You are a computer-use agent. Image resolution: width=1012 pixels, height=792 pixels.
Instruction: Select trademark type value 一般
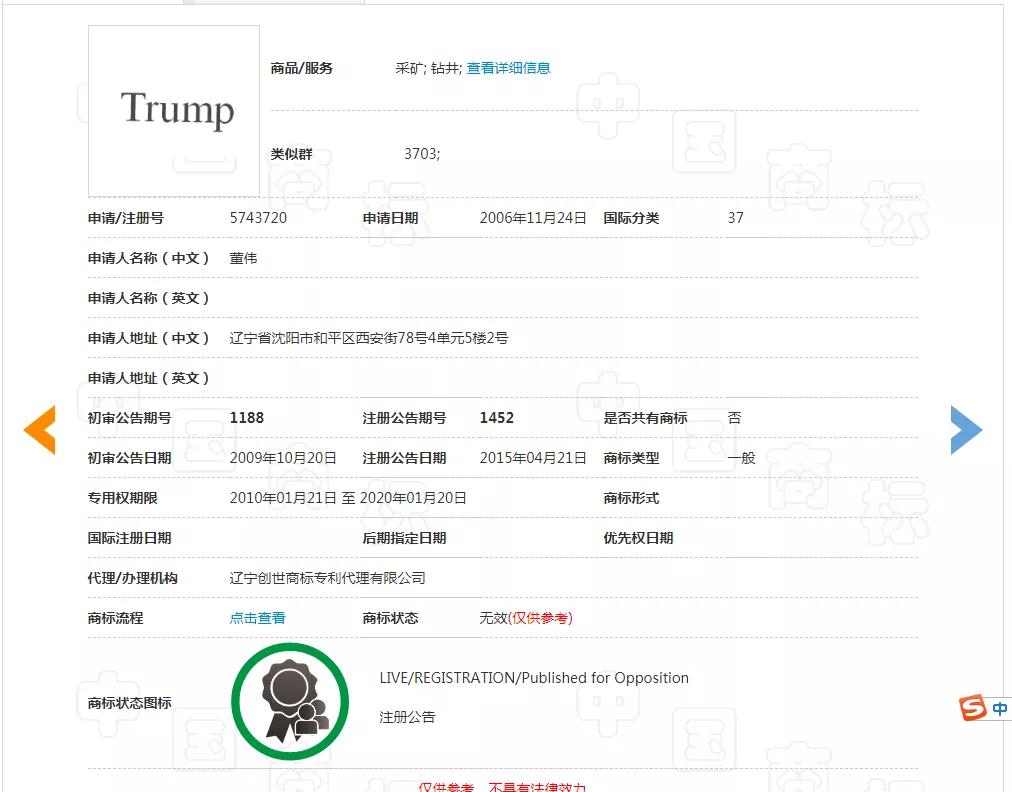tap(741, 458)
